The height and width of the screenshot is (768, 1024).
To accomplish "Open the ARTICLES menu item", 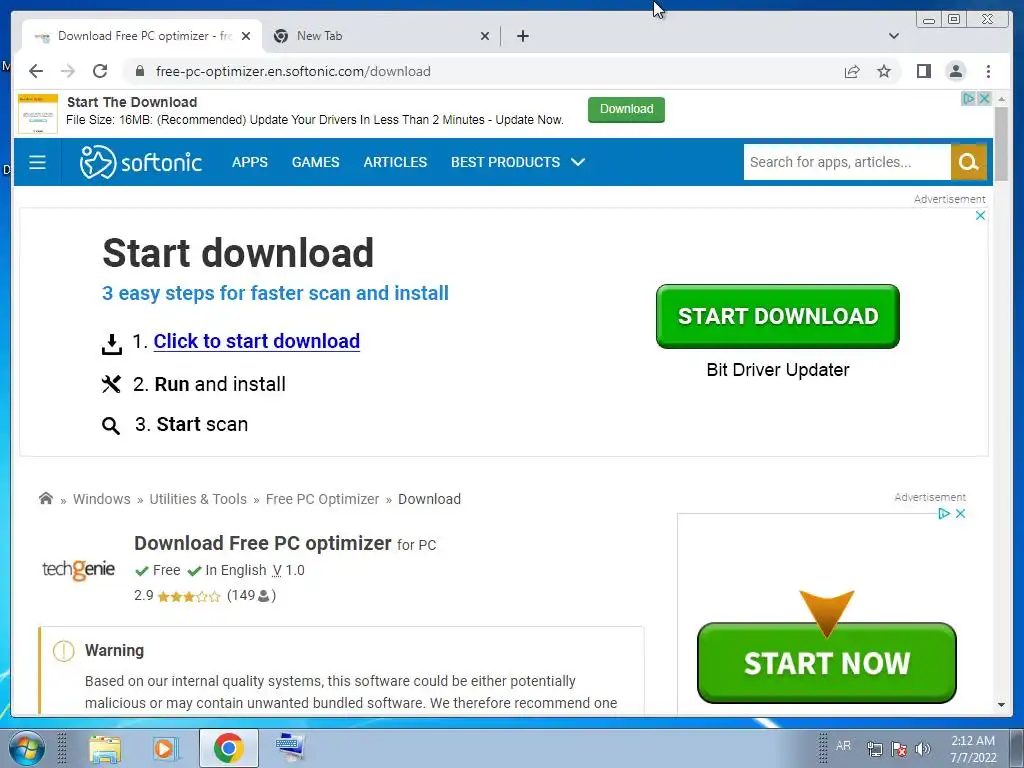I will click(395, 162).
